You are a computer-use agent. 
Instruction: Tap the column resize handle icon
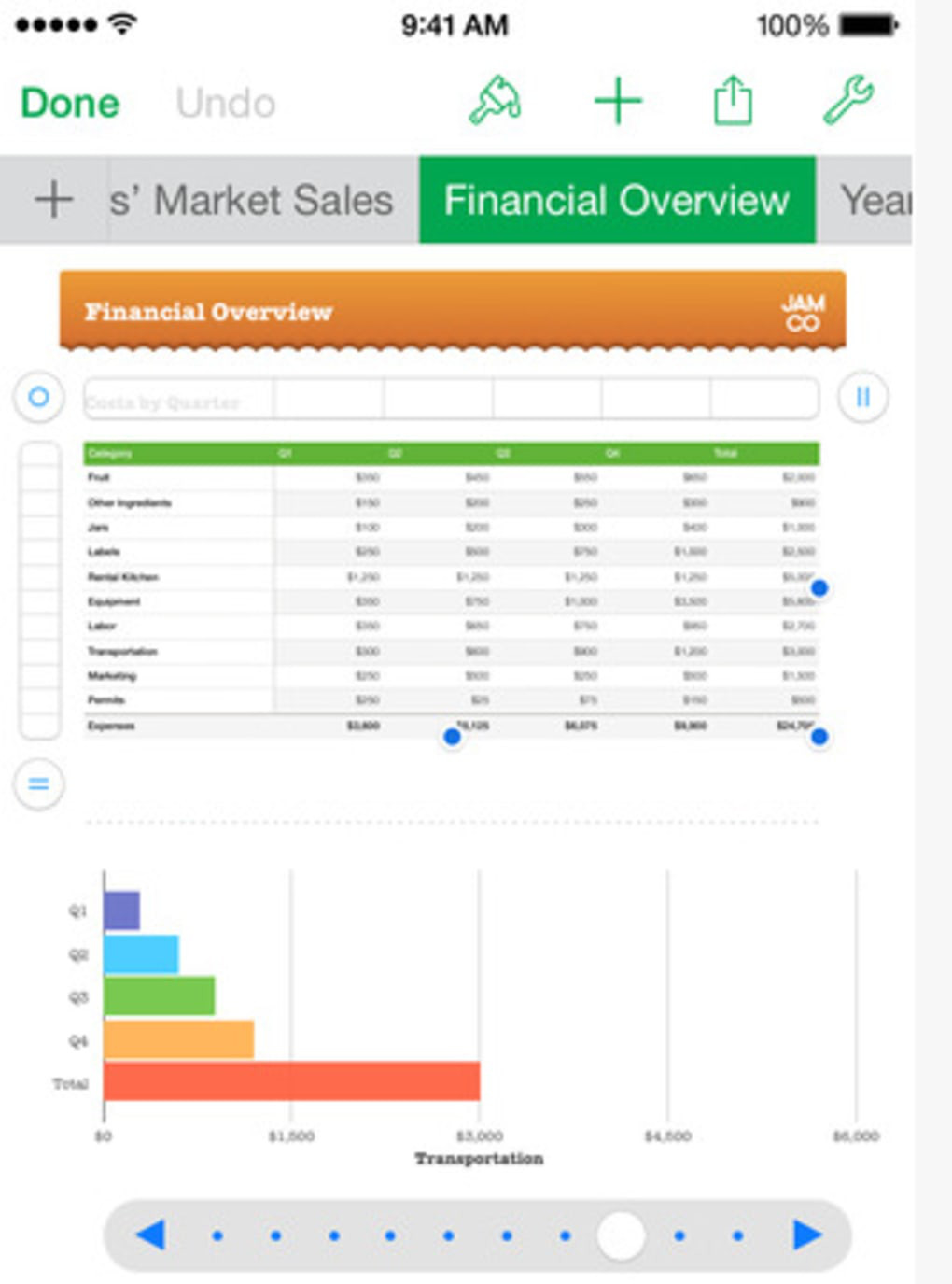[862, 397]
